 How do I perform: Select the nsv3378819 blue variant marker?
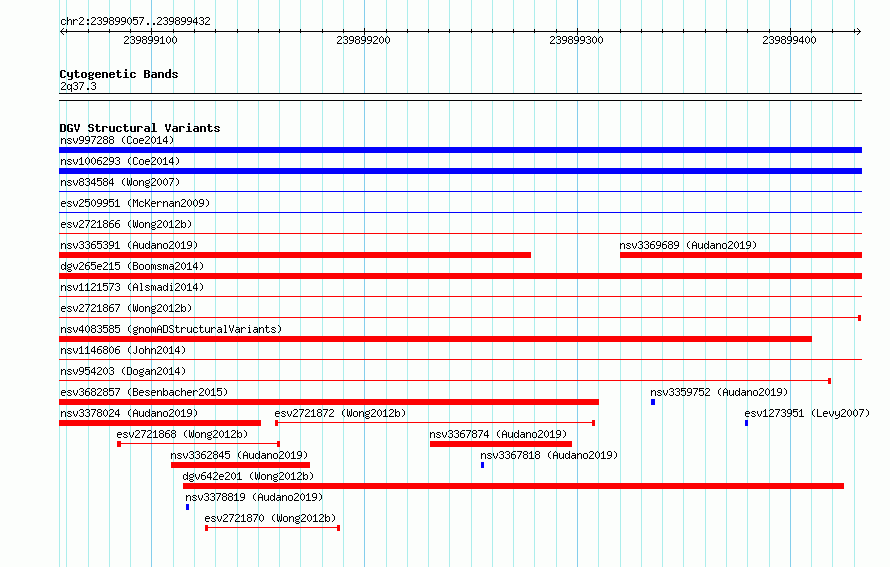(187, 507)
